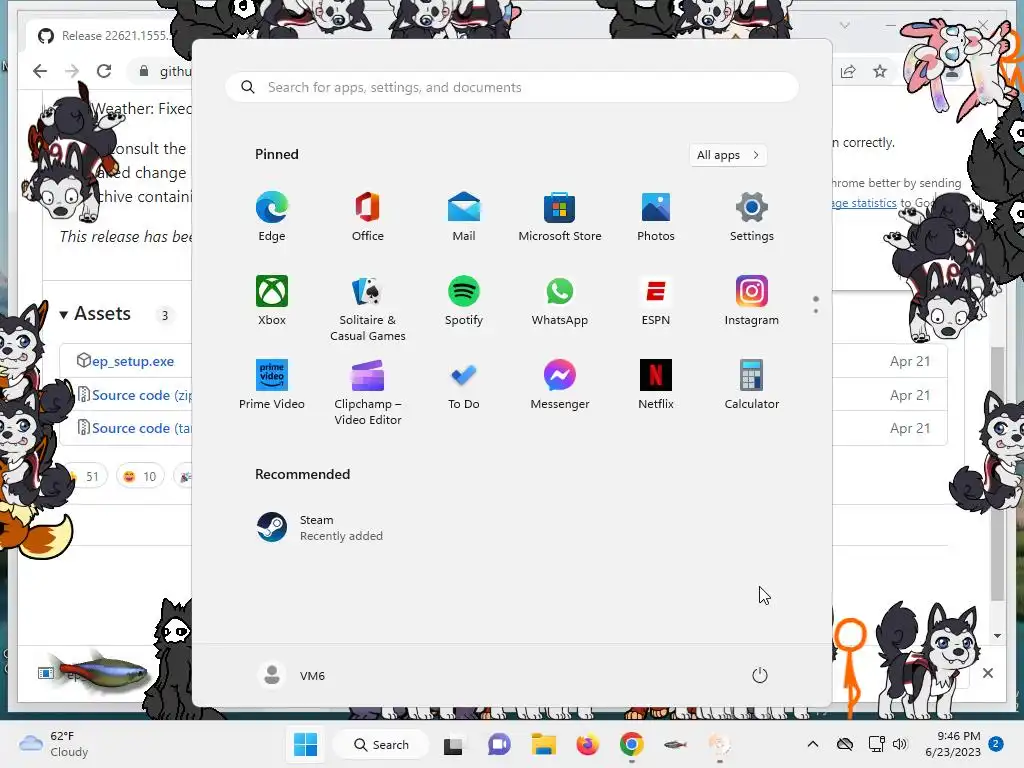Open WhatsApp pinned app
Screen dimensions: 1024x768
[x=560, y=301]
